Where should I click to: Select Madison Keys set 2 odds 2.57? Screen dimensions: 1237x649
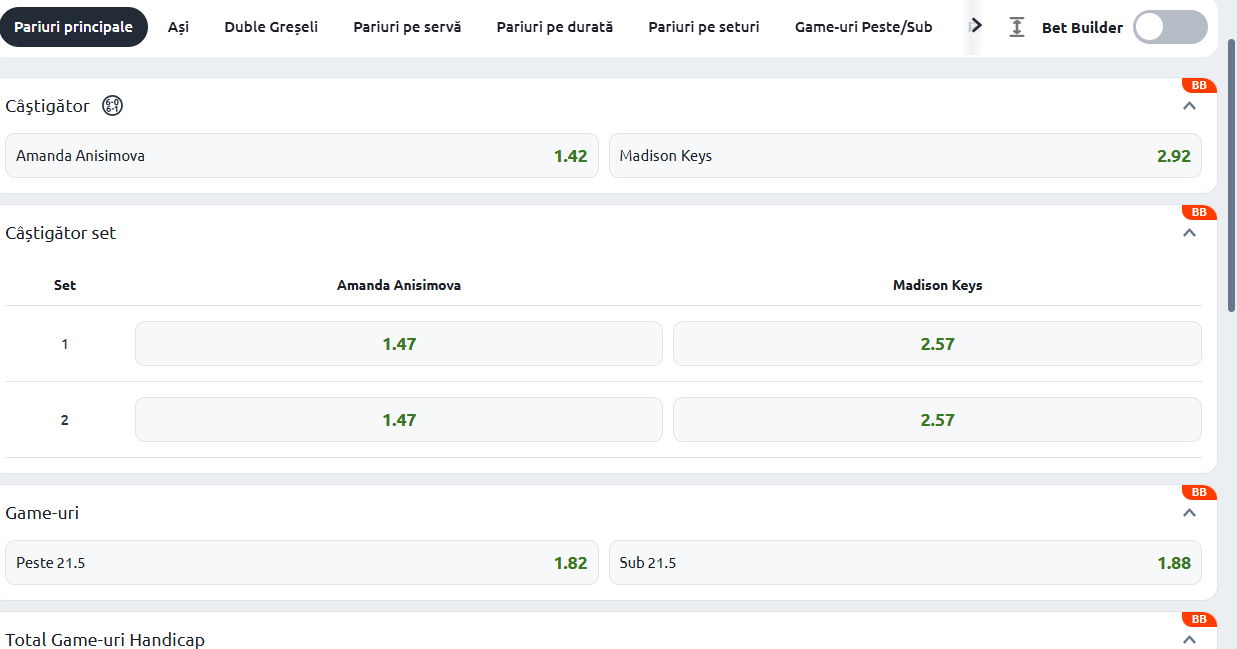point(937,420)
